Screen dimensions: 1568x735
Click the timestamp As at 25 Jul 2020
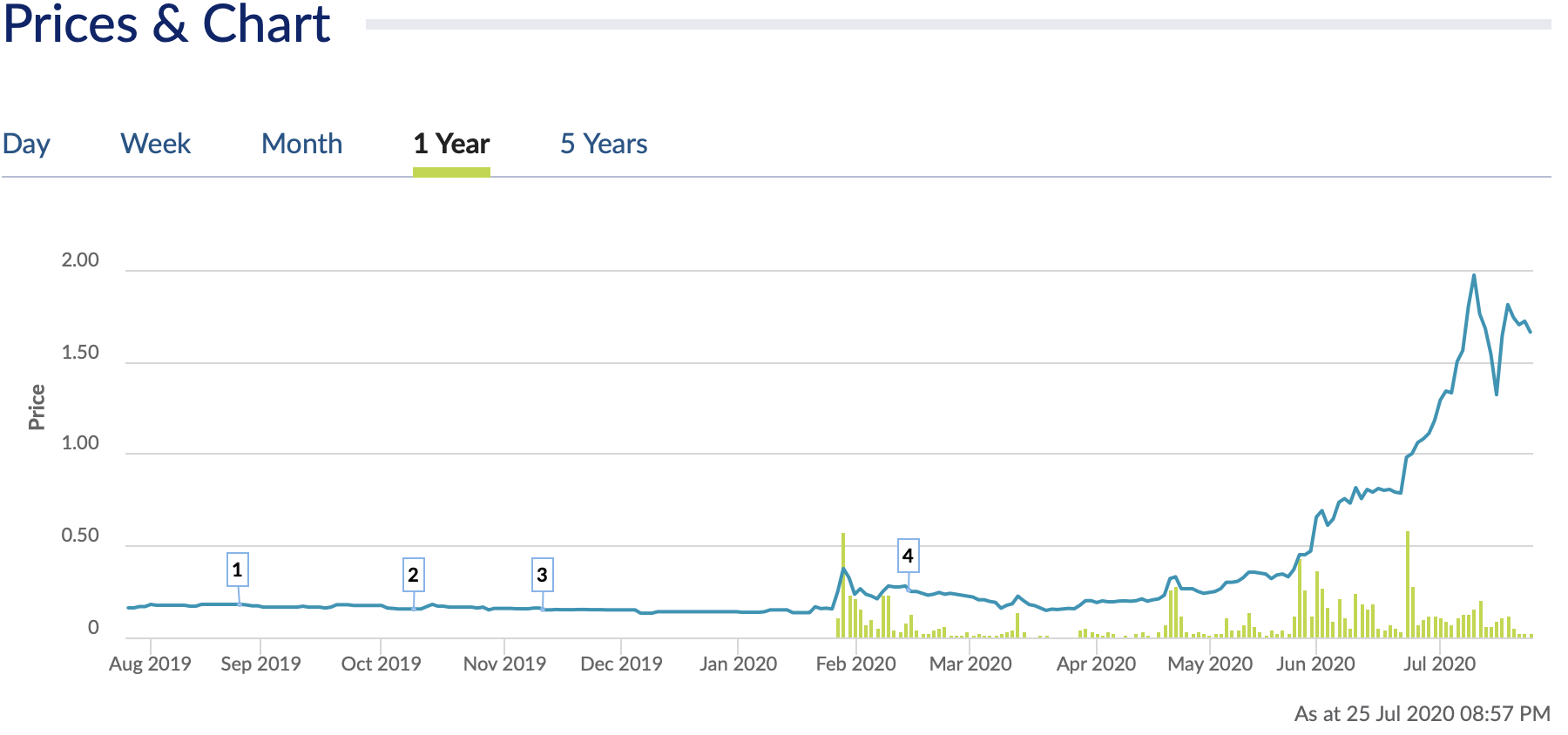[1422, 714]
